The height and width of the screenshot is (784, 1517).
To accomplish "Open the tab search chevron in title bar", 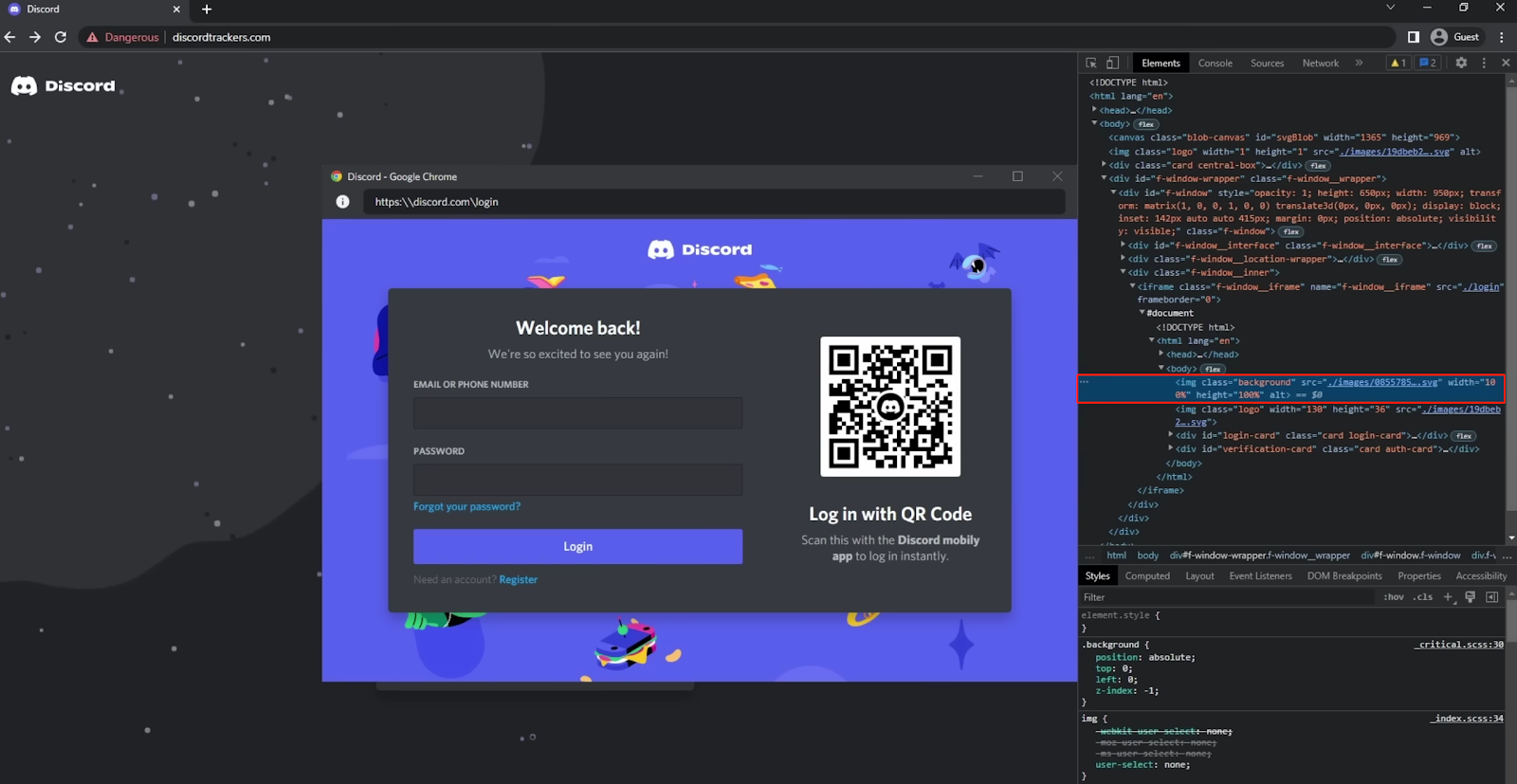I will click(x=1390, y=8).
